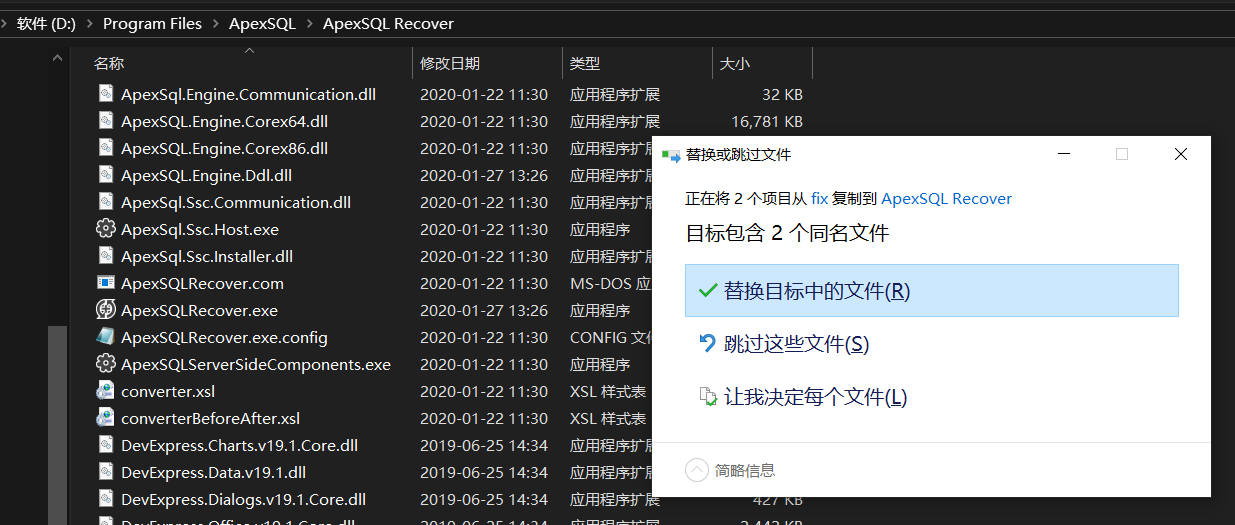The width and height of the screenshot is (1235, 525).
Task: Click the 16,781 KB size cell
Action: 767,122
